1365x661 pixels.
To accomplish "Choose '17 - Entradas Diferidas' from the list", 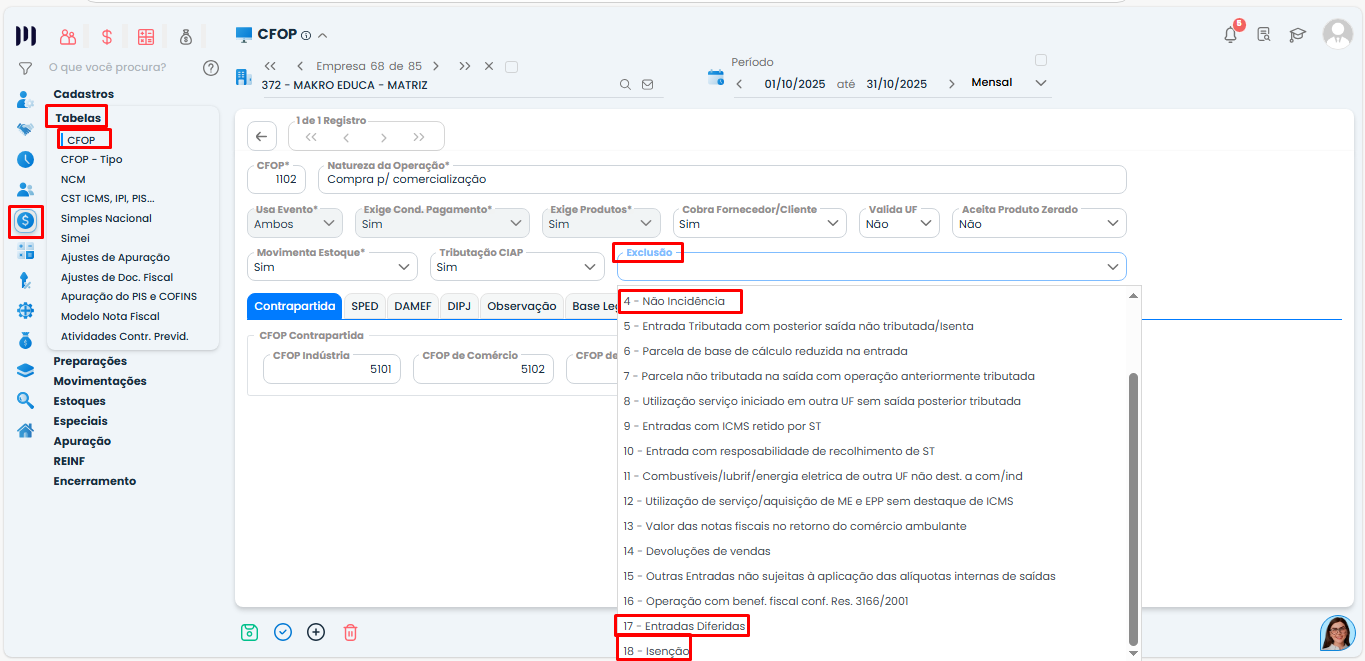I will click(683, 626).
